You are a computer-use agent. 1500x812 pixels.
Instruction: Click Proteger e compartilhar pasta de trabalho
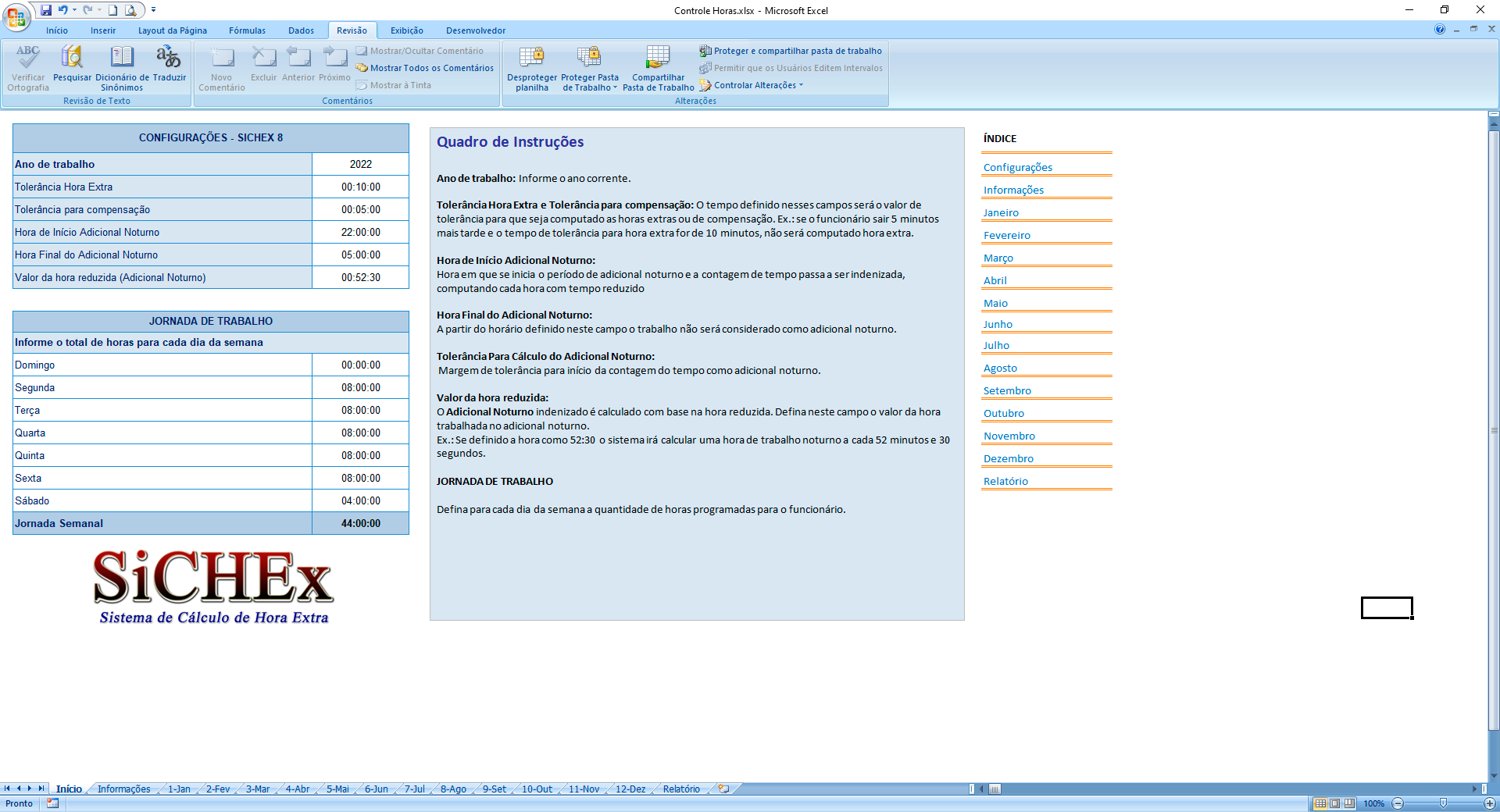pyautogui.click(x=791, y=51)
